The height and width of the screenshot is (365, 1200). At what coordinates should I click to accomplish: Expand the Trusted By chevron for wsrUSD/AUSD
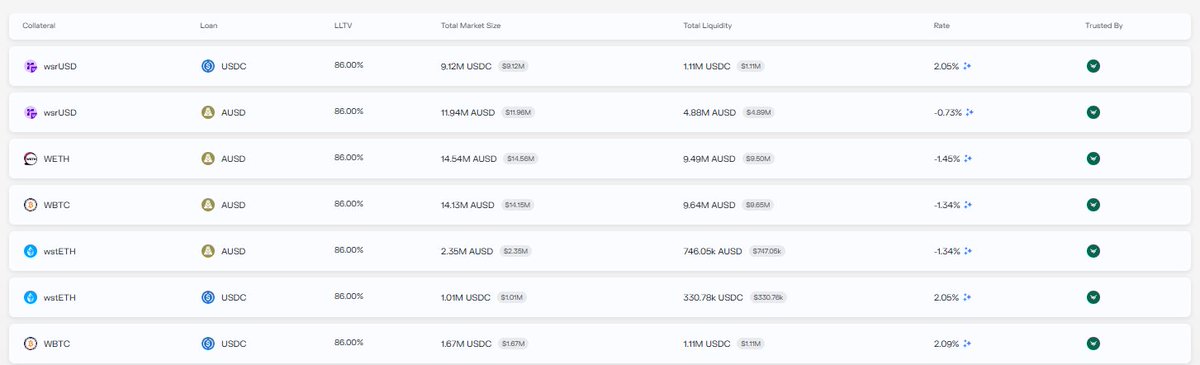(1093, 112)
